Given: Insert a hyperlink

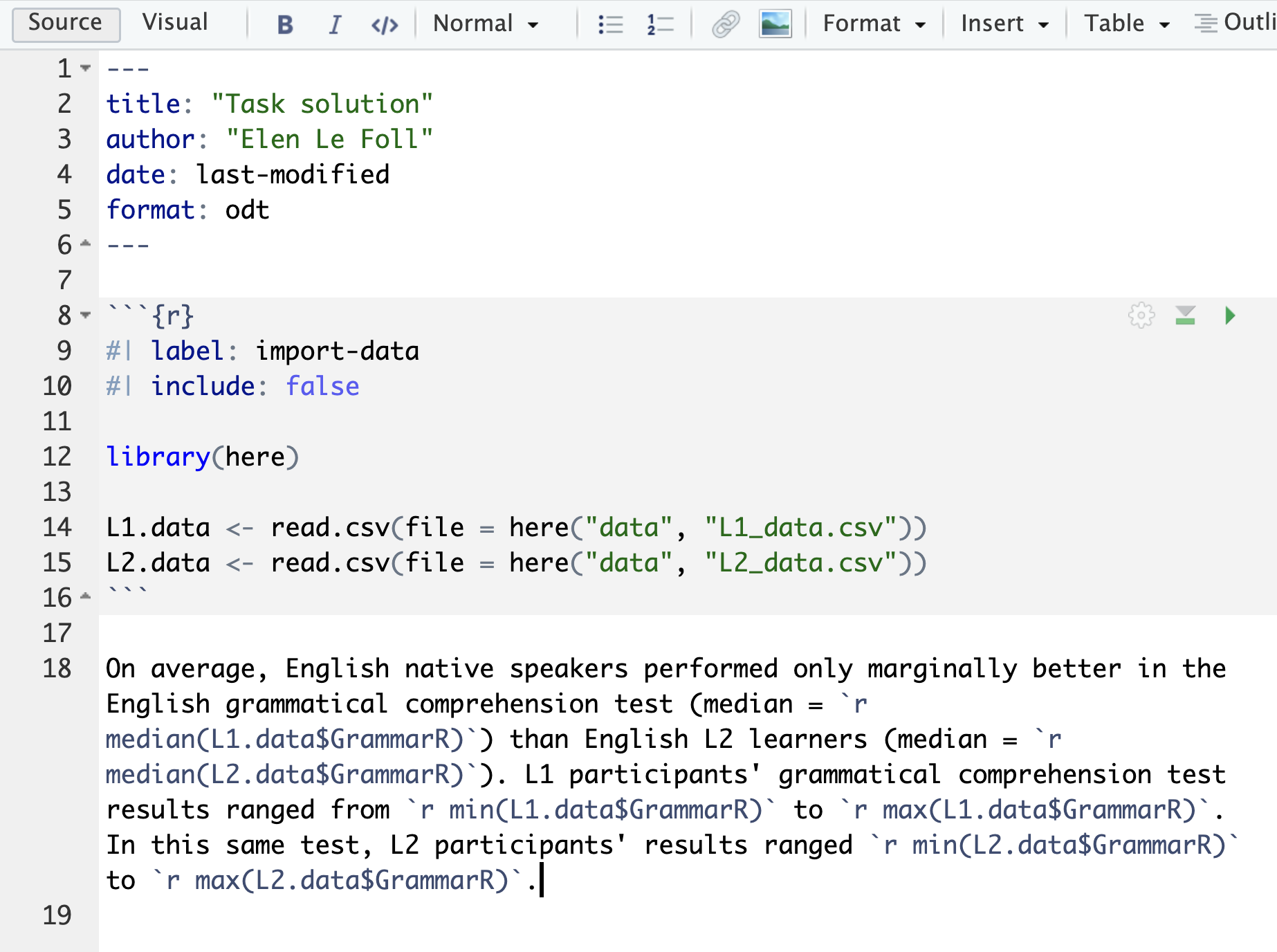Looking at the screenshot, I should [726, 25].
